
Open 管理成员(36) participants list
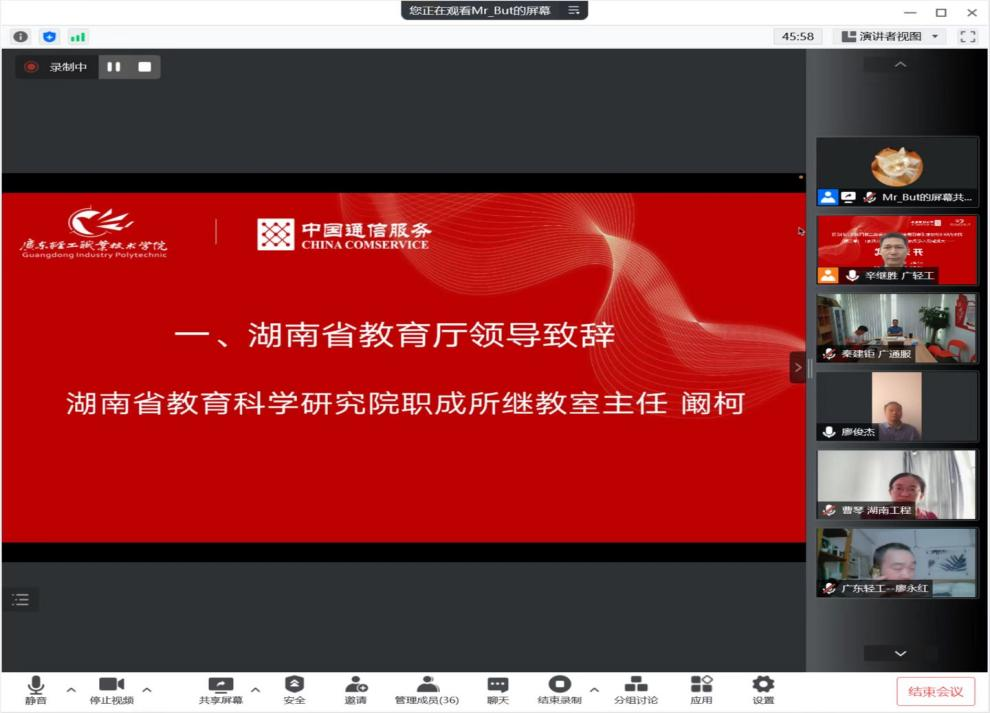pyautogui.click(x=427, y=689)
